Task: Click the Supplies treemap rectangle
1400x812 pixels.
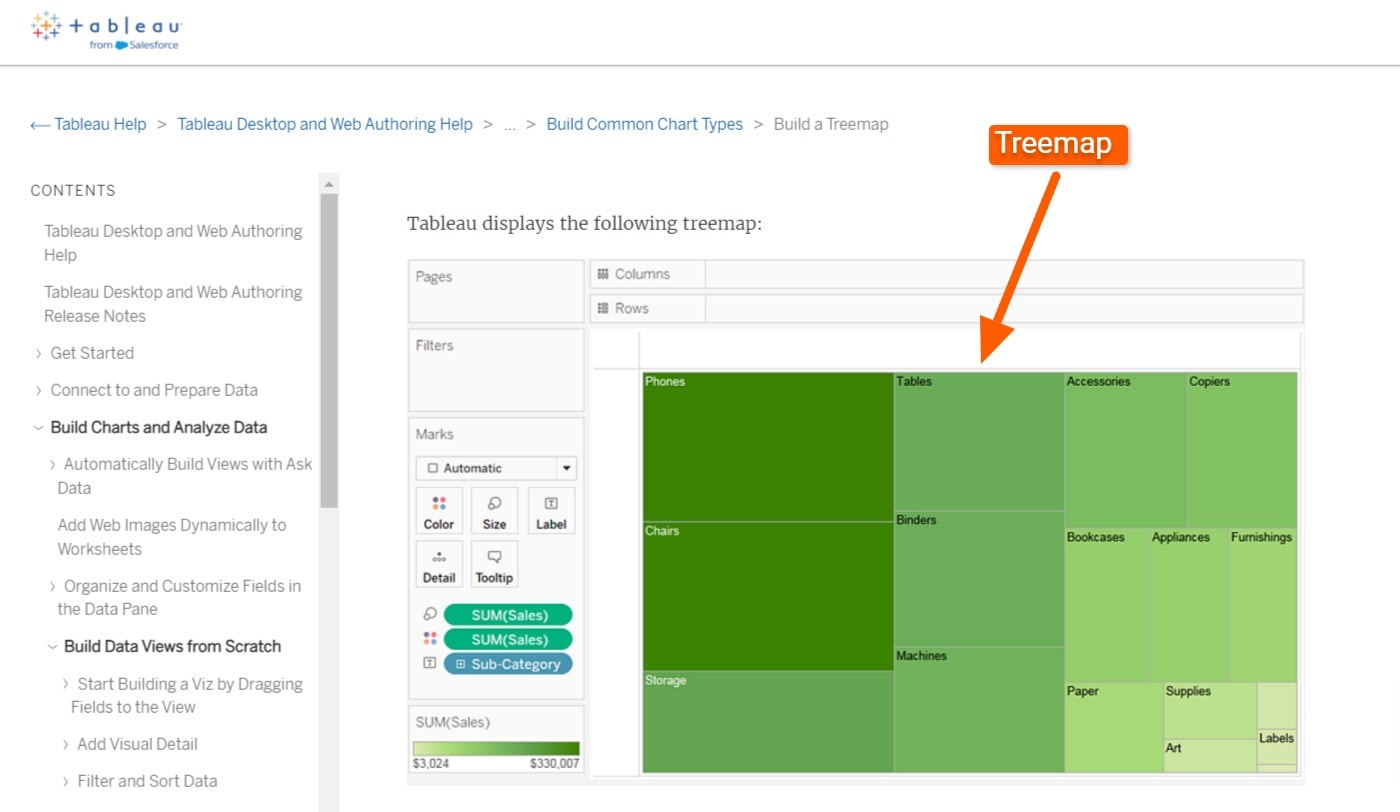Action: (x=1210, y=711)
